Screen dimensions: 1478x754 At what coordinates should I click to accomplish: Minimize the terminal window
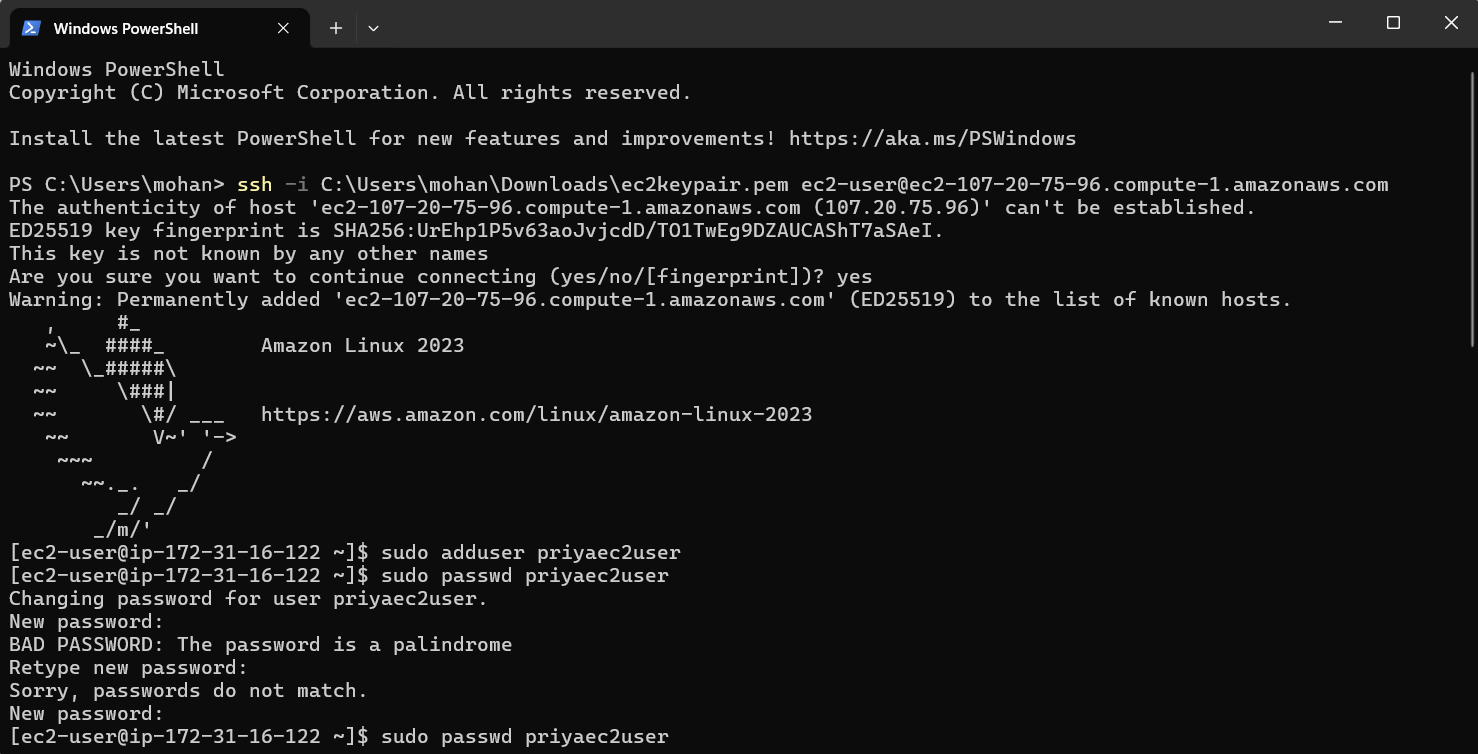1335,23
